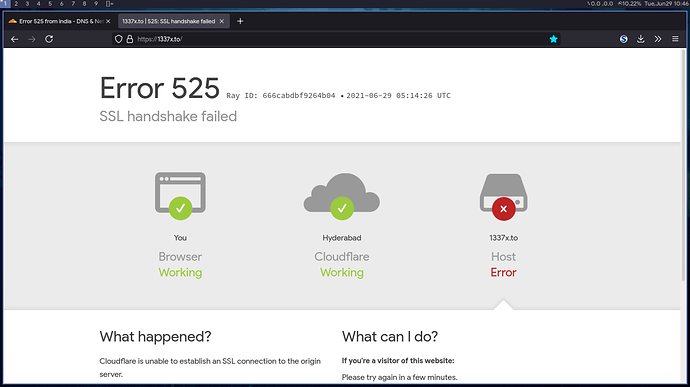Switch to 'Error 525 from India' tab
690x387 pixels.
[x=60, y=21]
